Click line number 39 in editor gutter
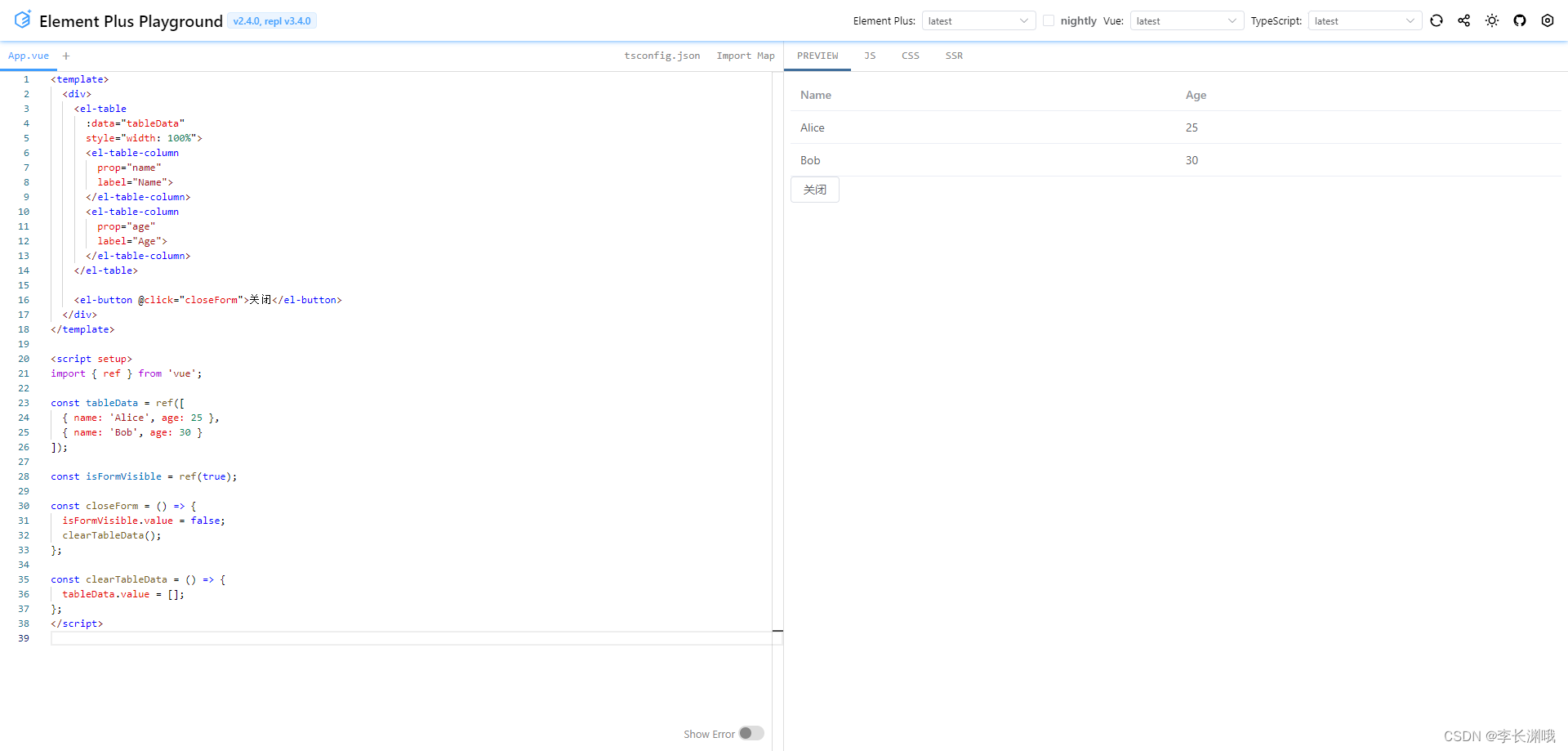 pos(24,638)
